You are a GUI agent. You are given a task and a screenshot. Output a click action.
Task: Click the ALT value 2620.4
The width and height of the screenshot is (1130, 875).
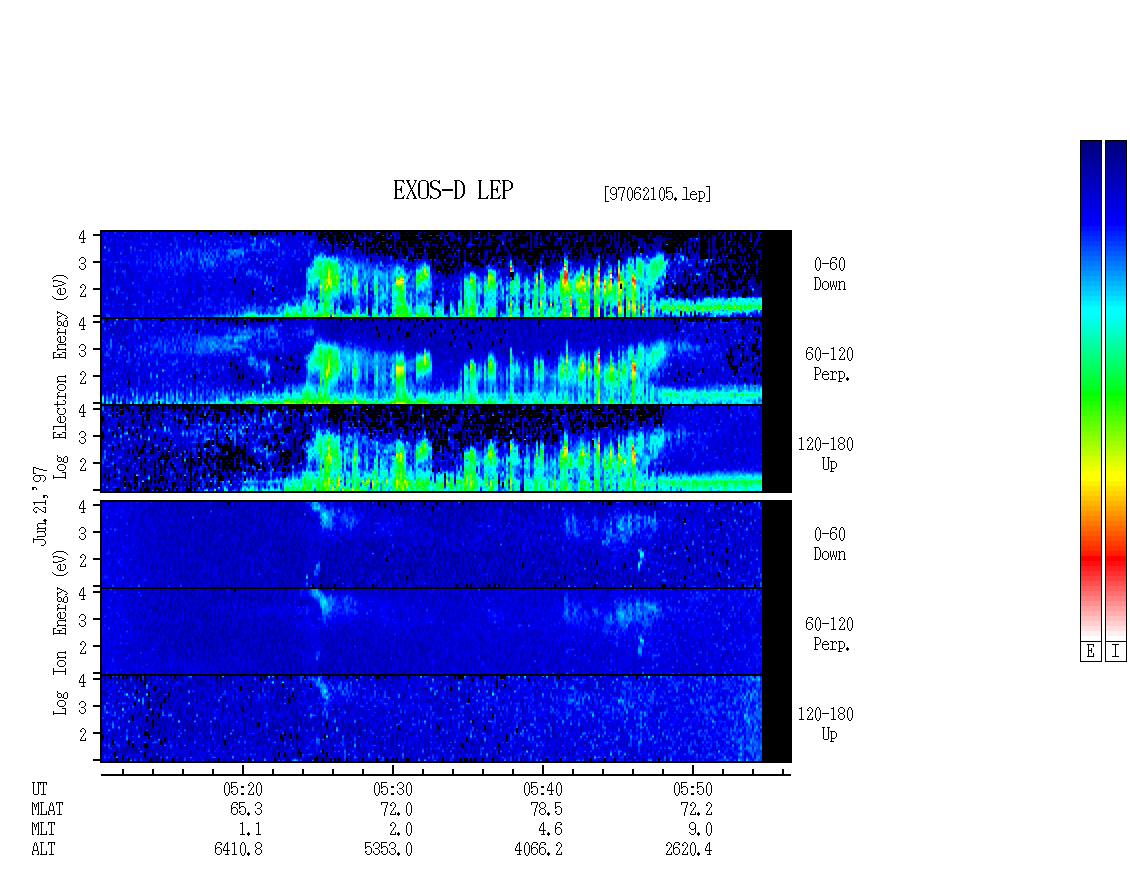click(x=688, y=850)
